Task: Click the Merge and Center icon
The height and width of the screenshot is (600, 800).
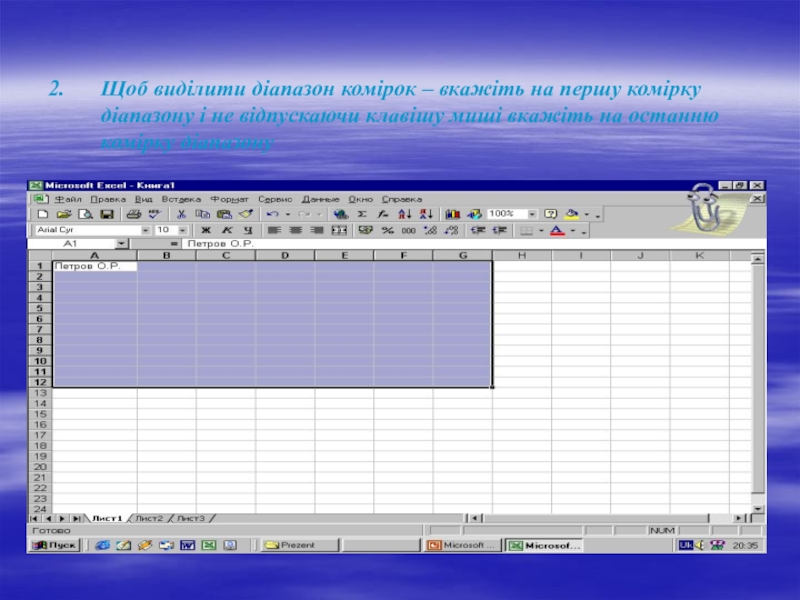Action: (x=338, y=229)
